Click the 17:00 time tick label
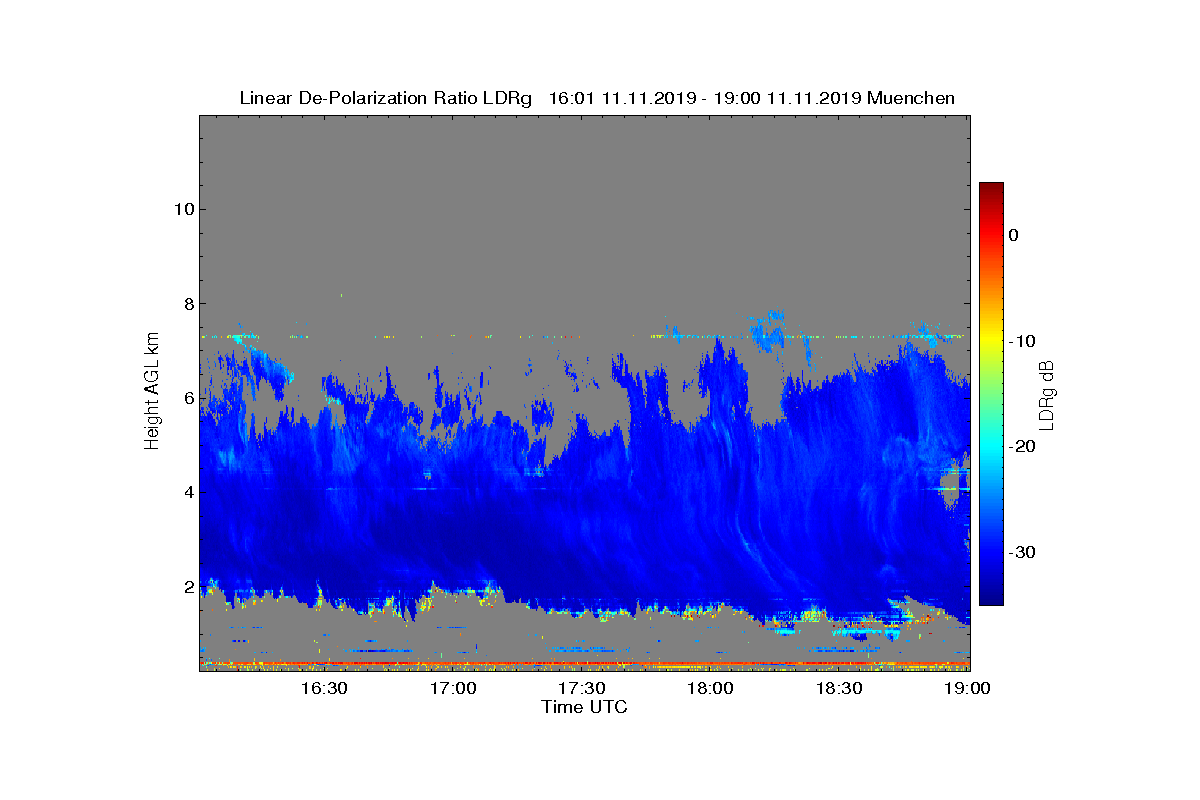The width and height of the screenshot is (1200, 800). 452,689
